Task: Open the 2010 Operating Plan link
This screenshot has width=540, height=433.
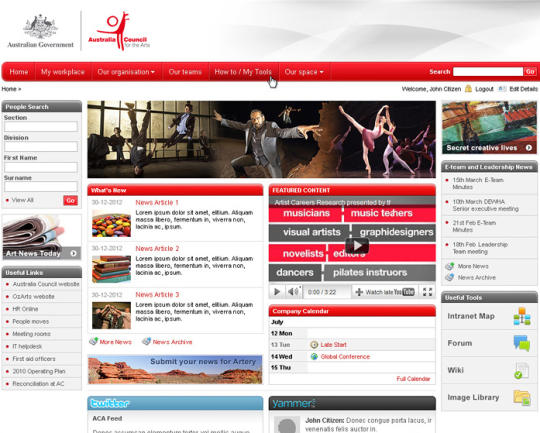Action: 39,371
